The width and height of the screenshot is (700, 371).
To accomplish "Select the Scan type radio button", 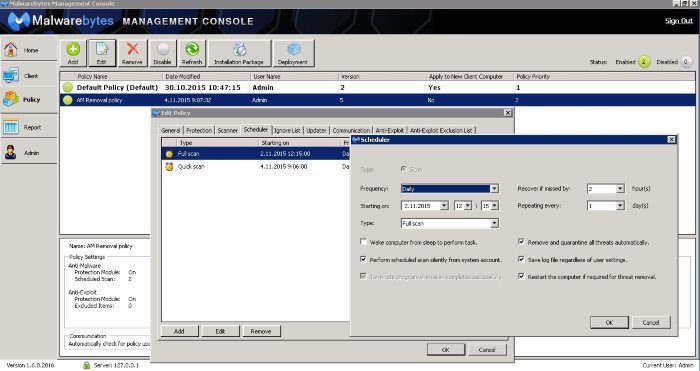I will coord(404,169).
